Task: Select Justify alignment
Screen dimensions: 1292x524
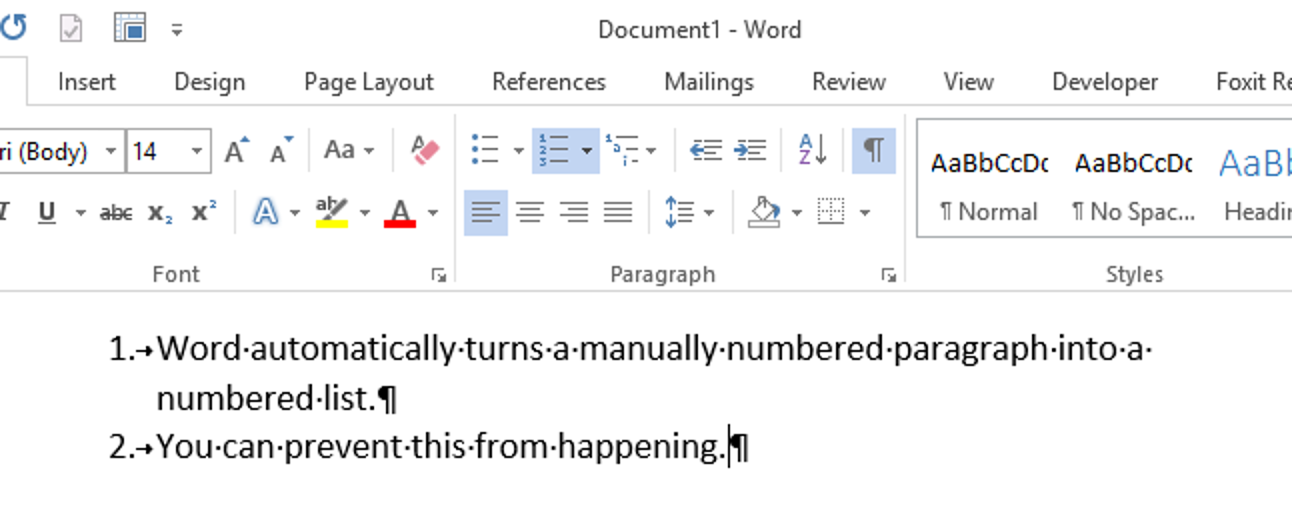Action: click(x=619, y=212)
